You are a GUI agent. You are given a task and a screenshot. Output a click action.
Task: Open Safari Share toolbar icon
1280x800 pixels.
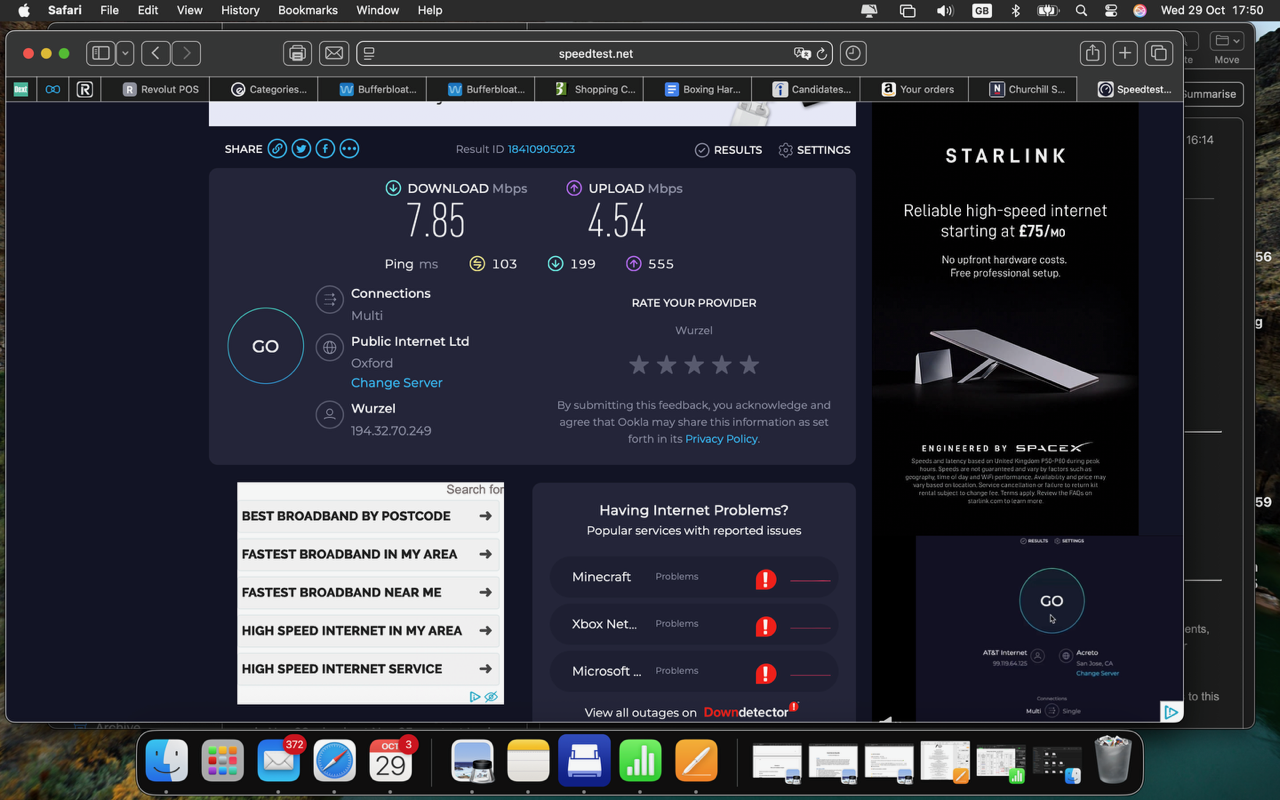tap(1092, 54)
